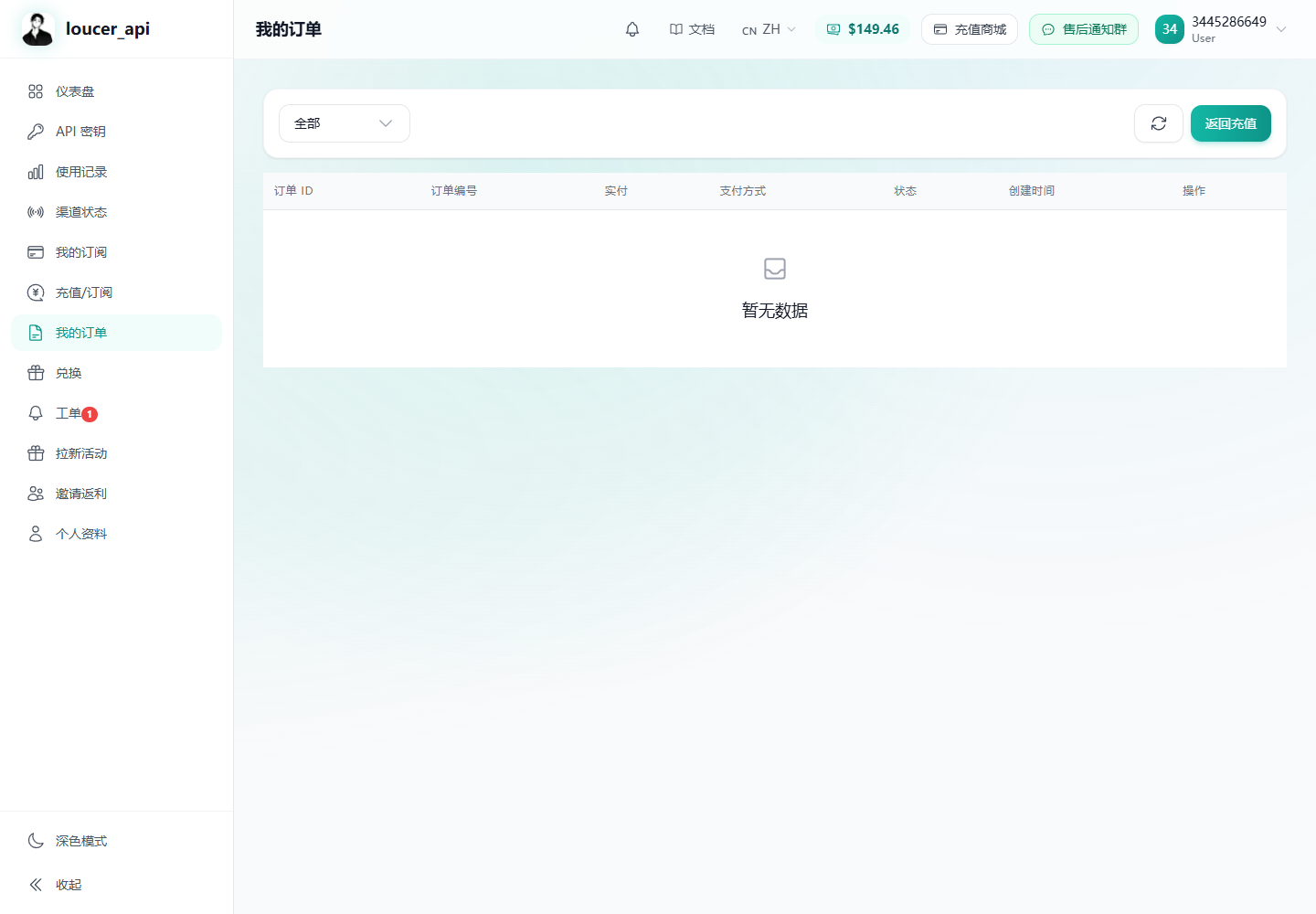Click the 操作 column header
1316x914 pixels.
(x=1194, y=191)
